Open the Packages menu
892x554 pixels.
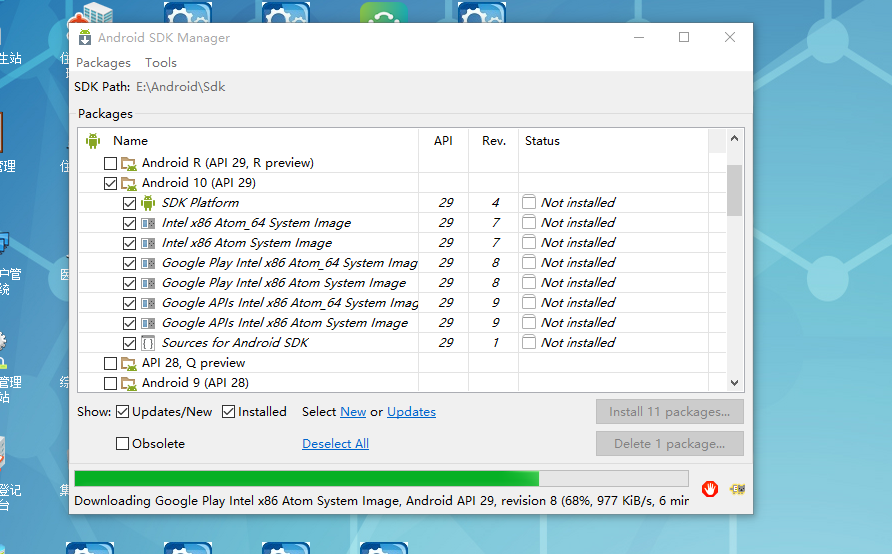pos(103,63)
